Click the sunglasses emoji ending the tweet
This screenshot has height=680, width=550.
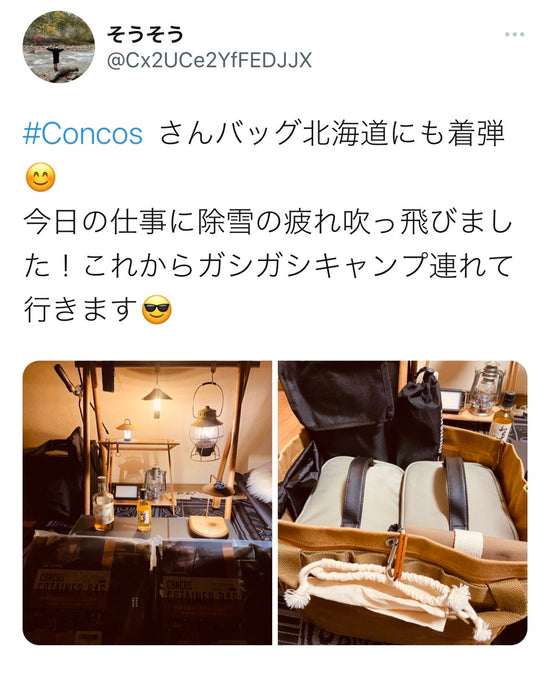click(157, 310)
